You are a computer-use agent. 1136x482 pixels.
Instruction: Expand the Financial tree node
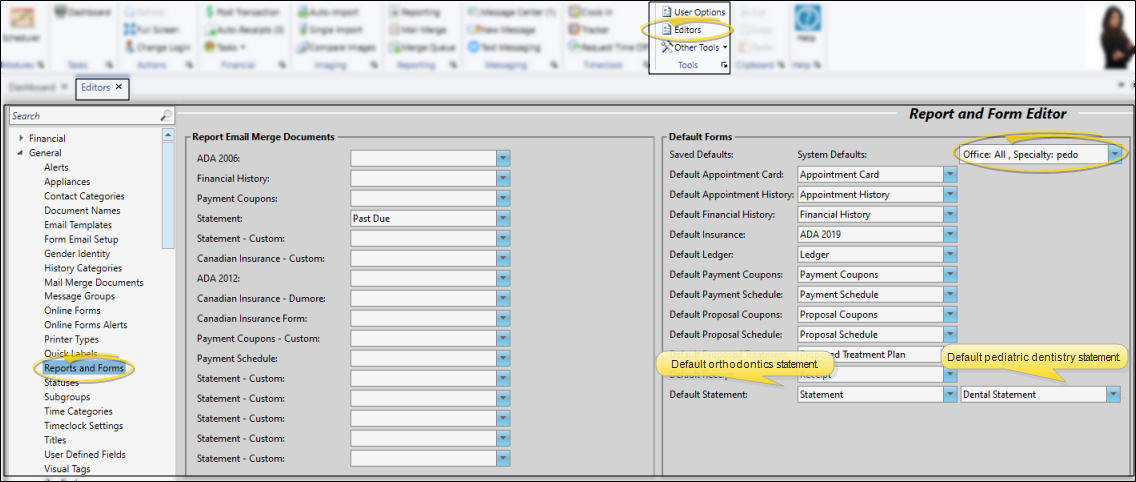(21, 139)
